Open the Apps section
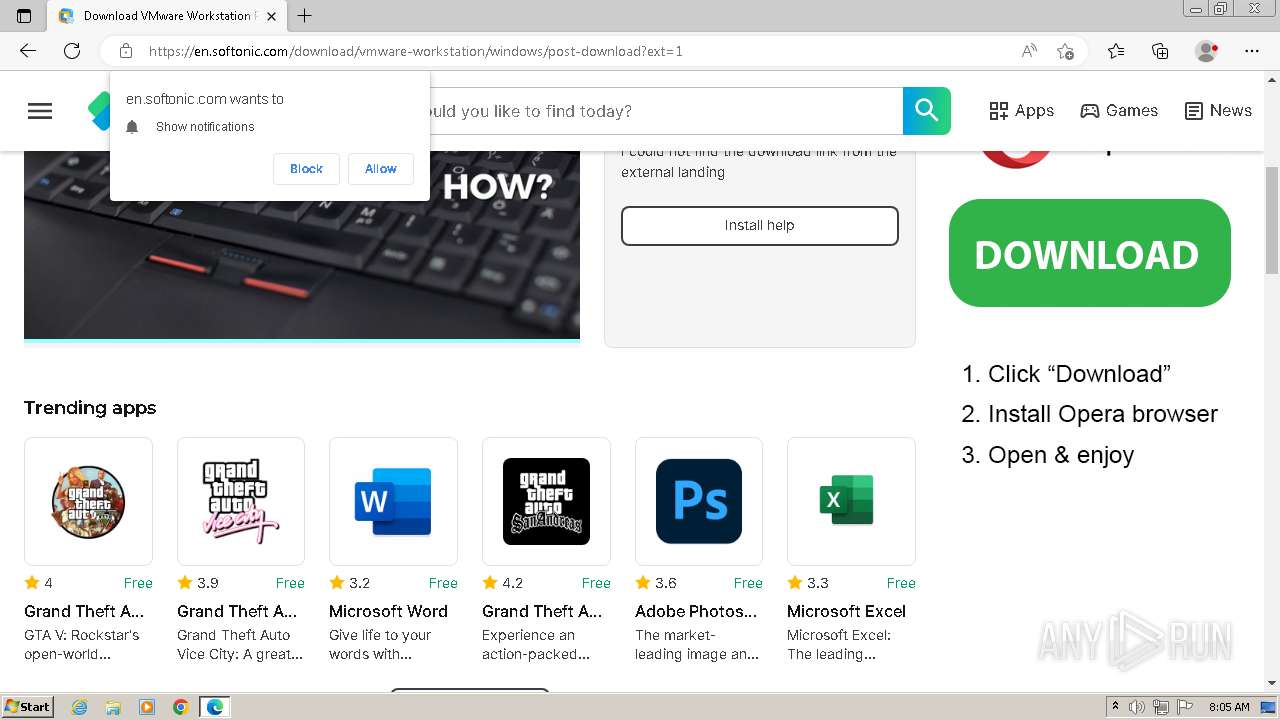 pos(1021,111)
